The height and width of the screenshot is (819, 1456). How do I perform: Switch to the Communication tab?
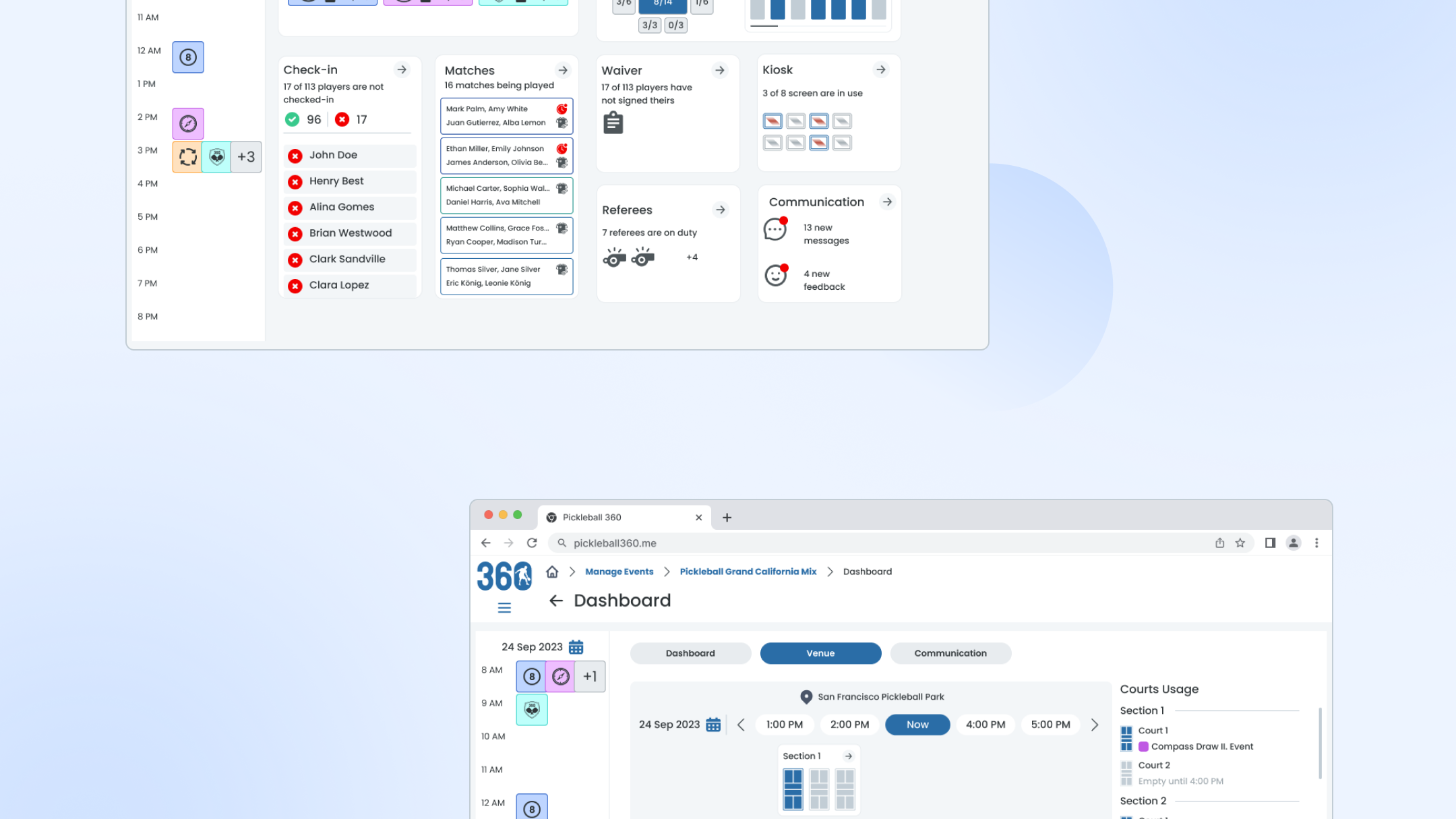click(x=950, y=653)
